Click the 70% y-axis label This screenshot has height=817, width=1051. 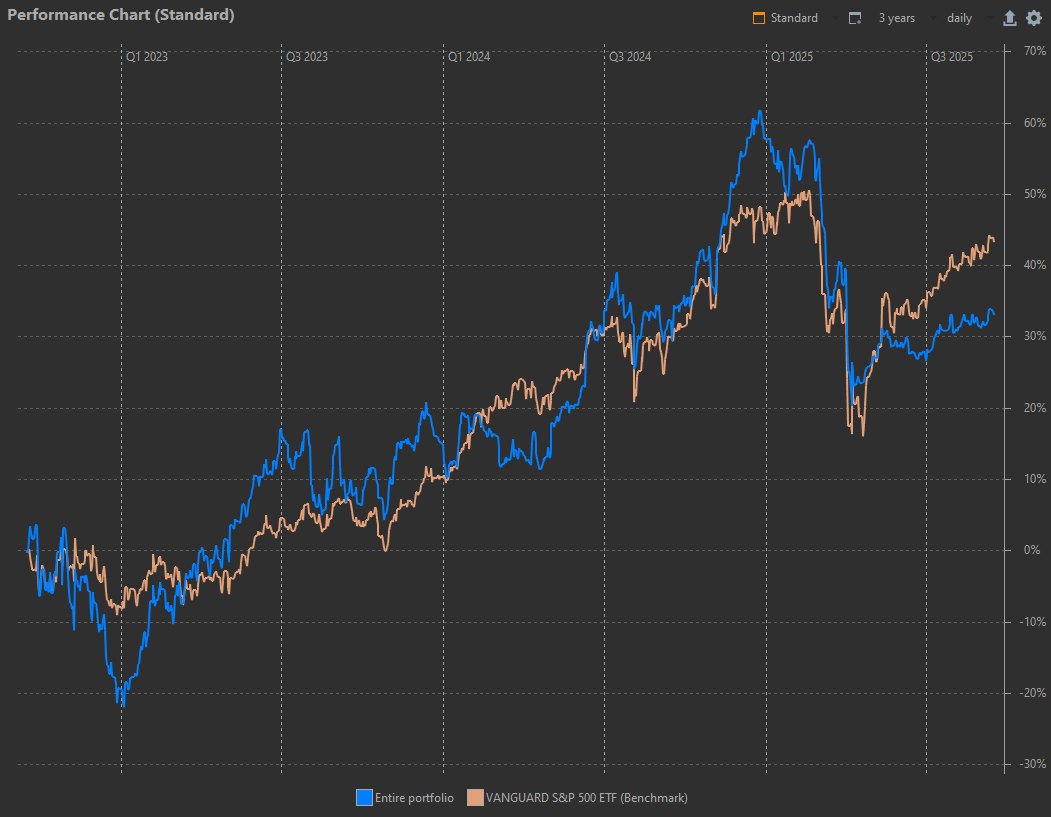click(x=1035, y=51)
